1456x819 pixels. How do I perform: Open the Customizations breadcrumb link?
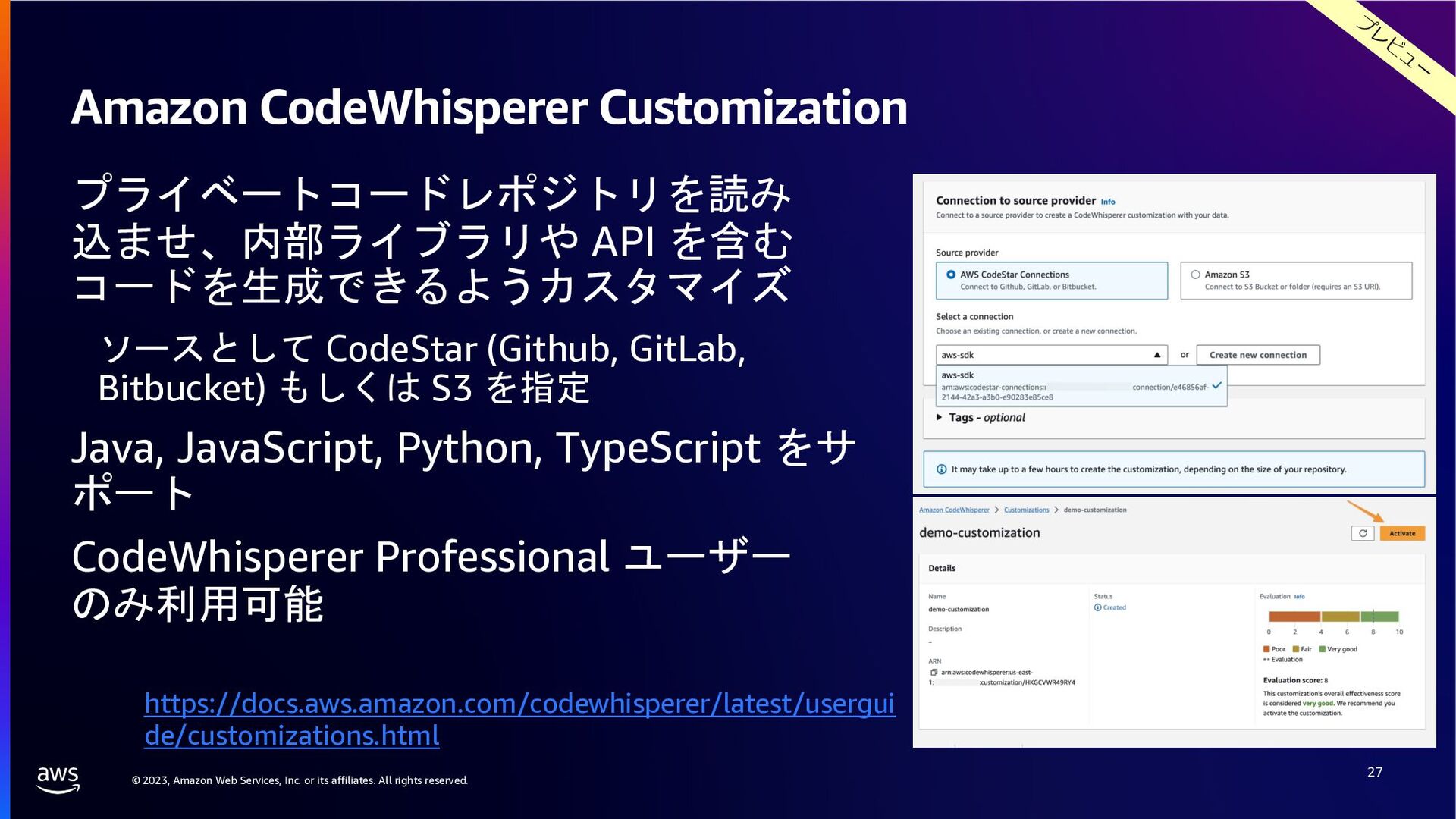[x=1026, y=510]
